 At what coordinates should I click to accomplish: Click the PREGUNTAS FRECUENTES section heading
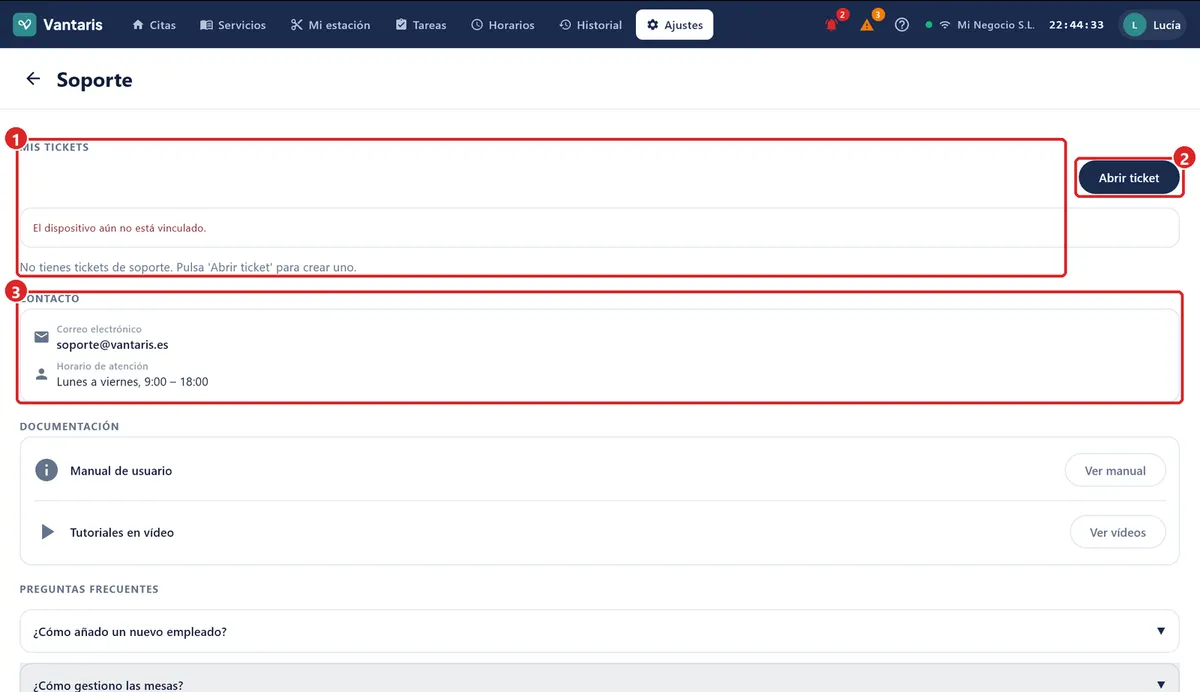pyautogui.click(x=89, y=589)
